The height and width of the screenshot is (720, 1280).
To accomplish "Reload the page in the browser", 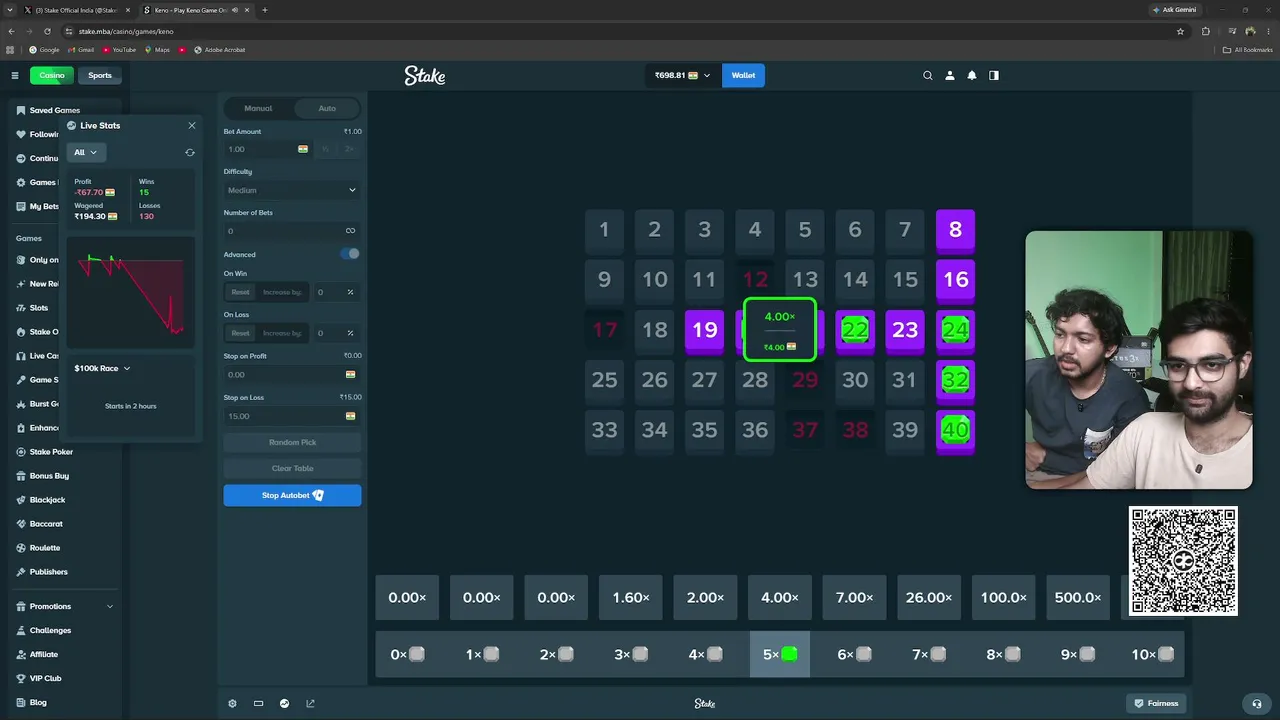I will 47,31.
